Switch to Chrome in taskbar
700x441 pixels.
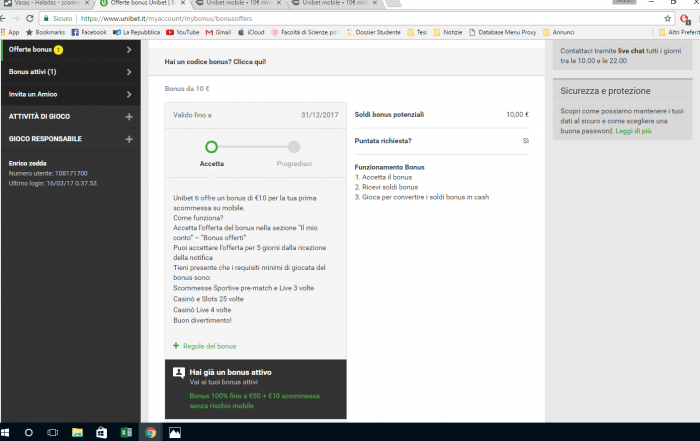coord(150,433)
